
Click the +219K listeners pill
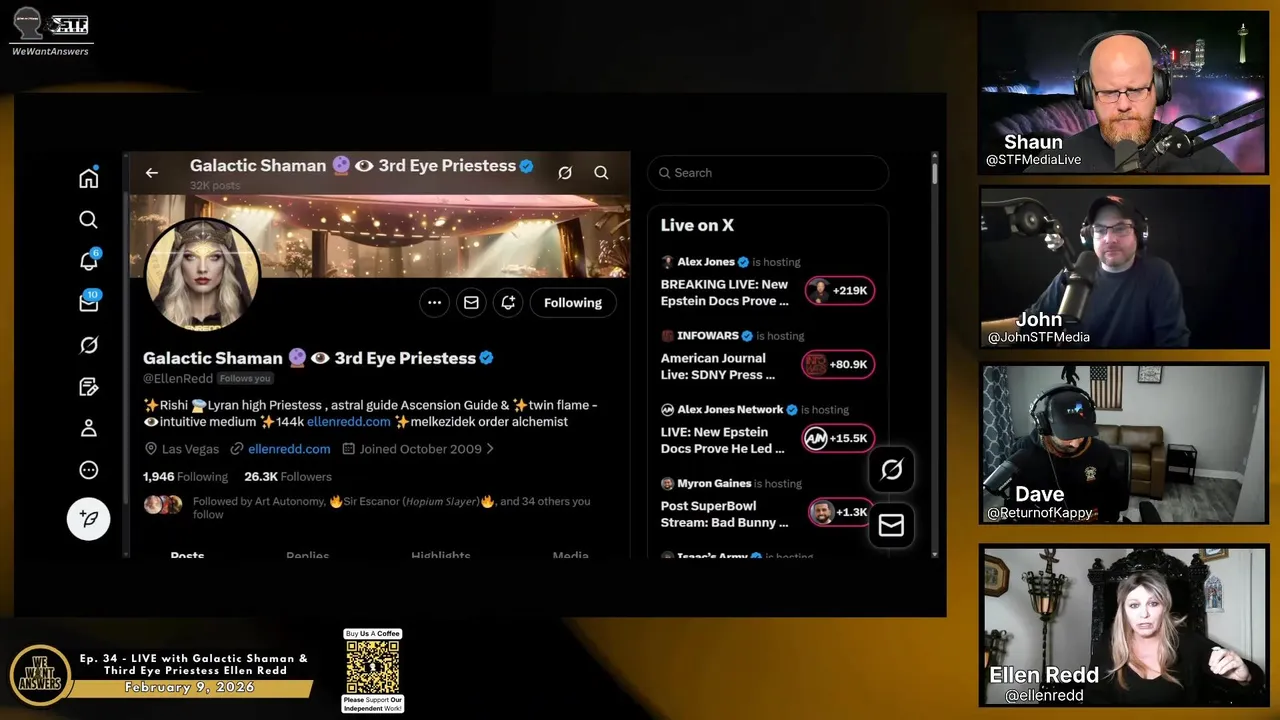[840, 291]
